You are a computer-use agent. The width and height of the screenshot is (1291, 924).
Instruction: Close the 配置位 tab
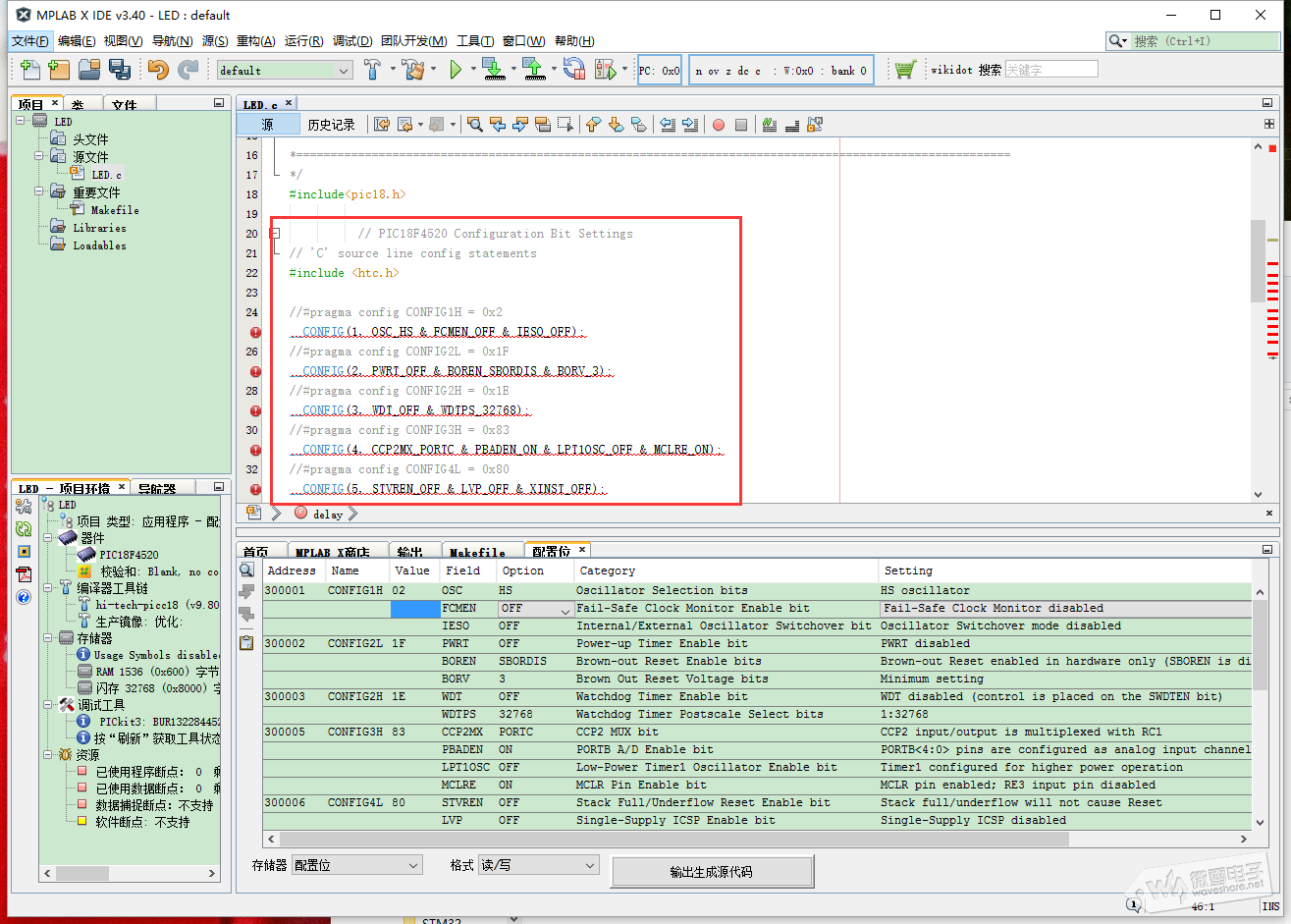pos(582,550)
